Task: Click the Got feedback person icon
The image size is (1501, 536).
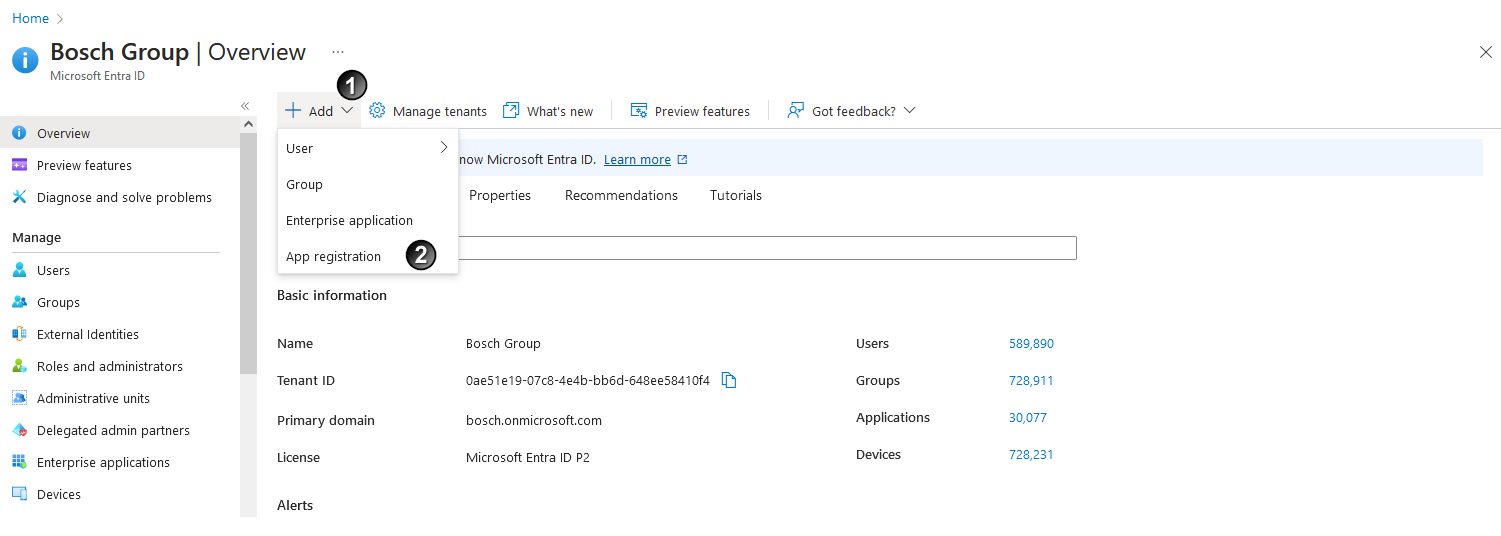Action: 796,110
